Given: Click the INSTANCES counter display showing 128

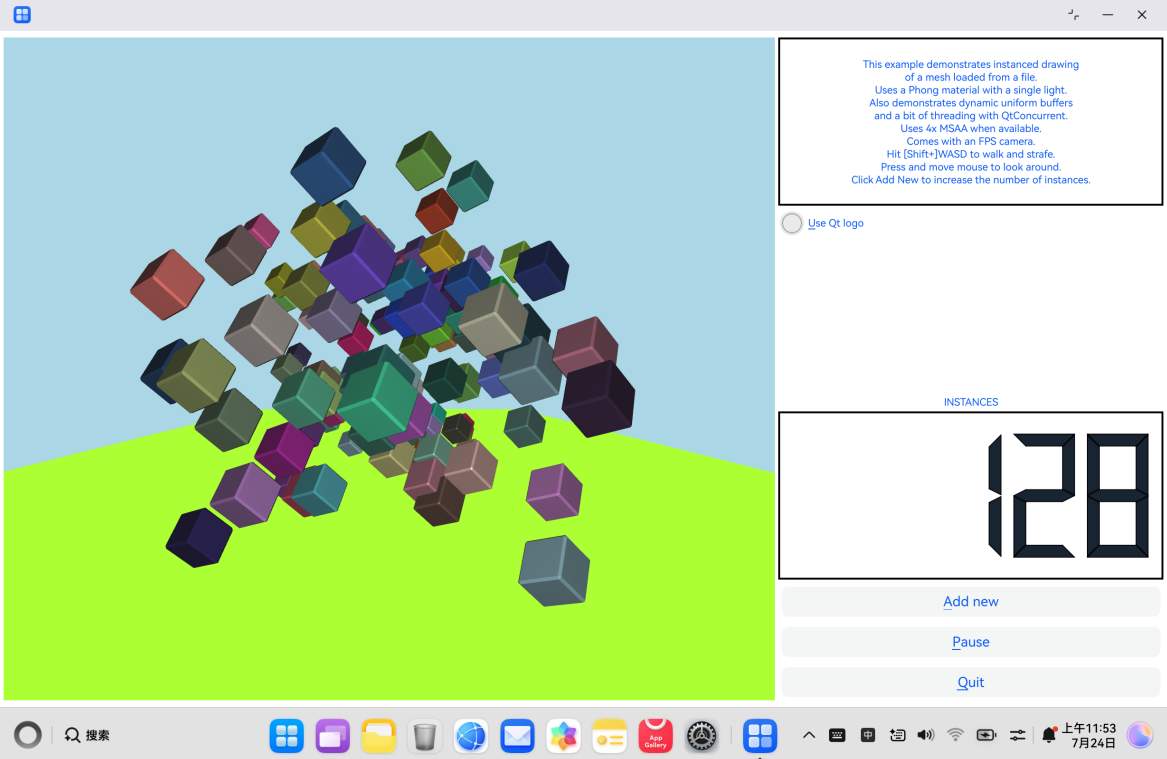Looking at the screenshot, I should pos(971,495).
